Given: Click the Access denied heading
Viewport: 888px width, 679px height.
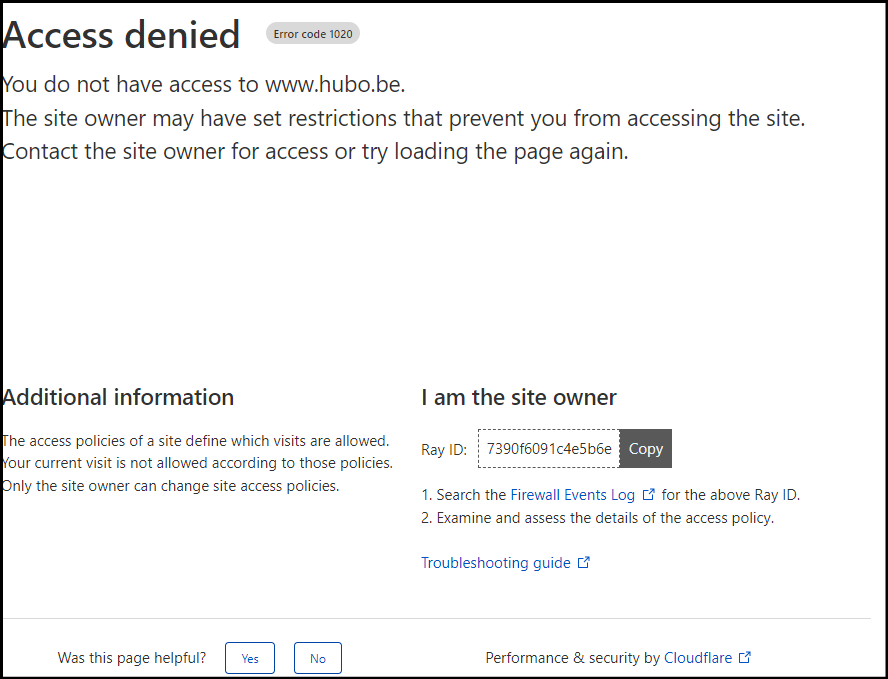Looking at the screenshot, I should pos(122,35).
